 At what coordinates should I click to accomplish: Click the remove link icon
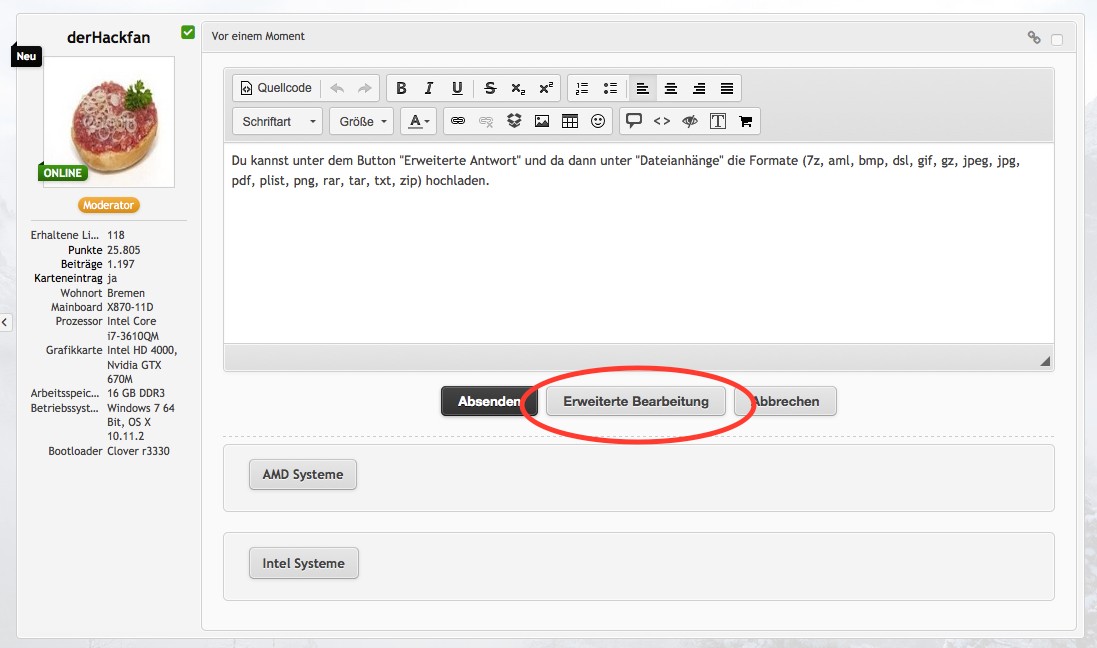click(x=486, y=121)
